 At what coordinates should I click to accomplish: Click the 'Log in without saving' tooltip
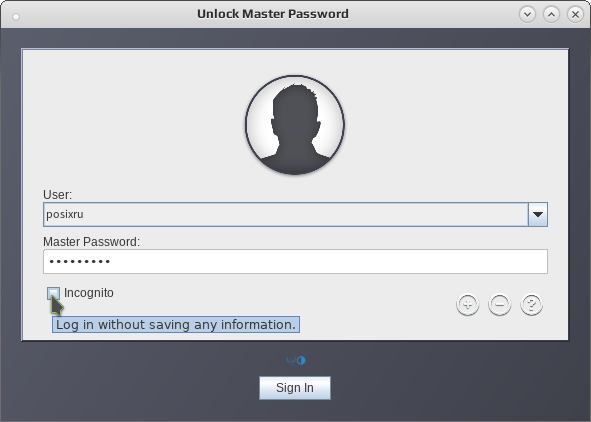tap(176, 324)
